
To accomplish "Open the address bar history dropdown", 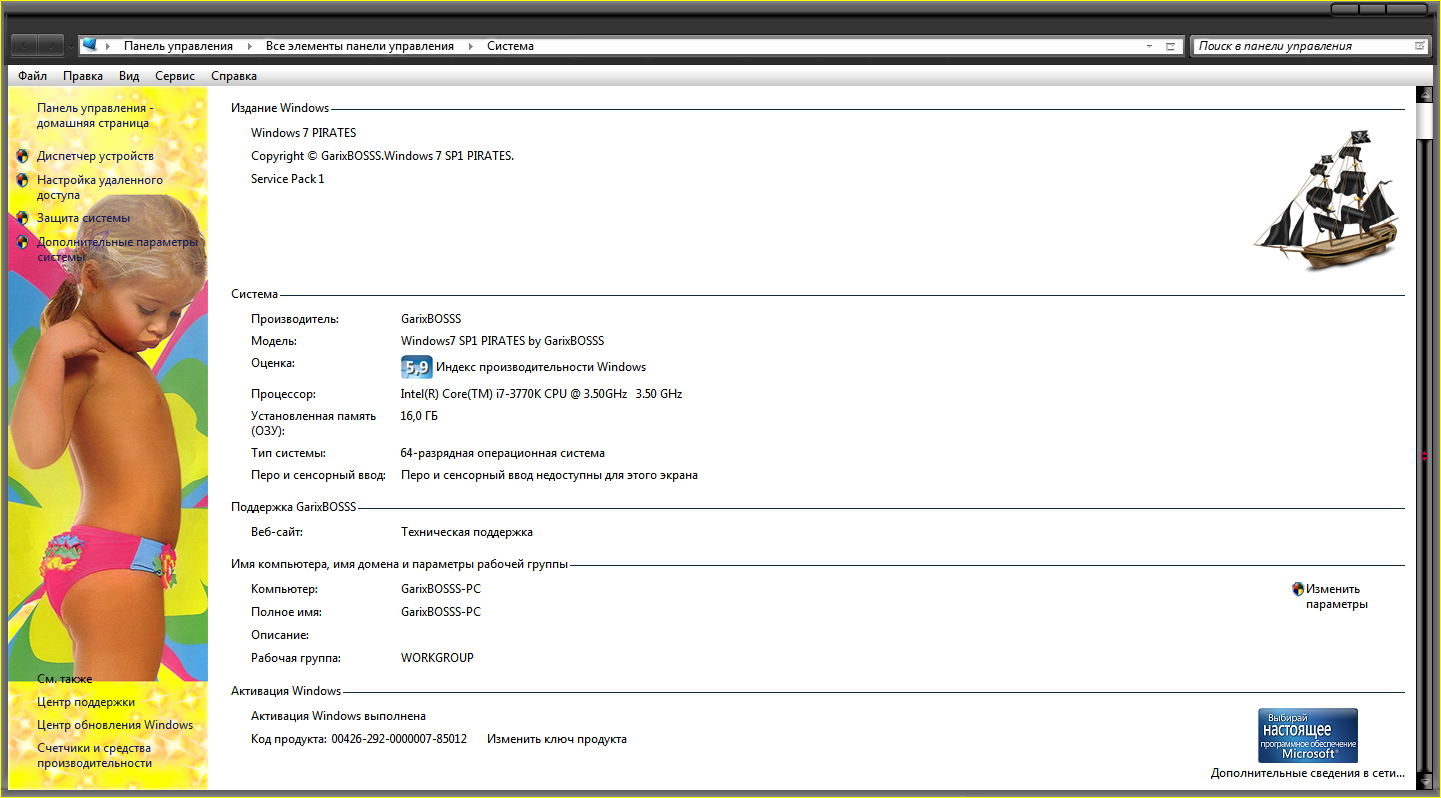I will 1149,46.
